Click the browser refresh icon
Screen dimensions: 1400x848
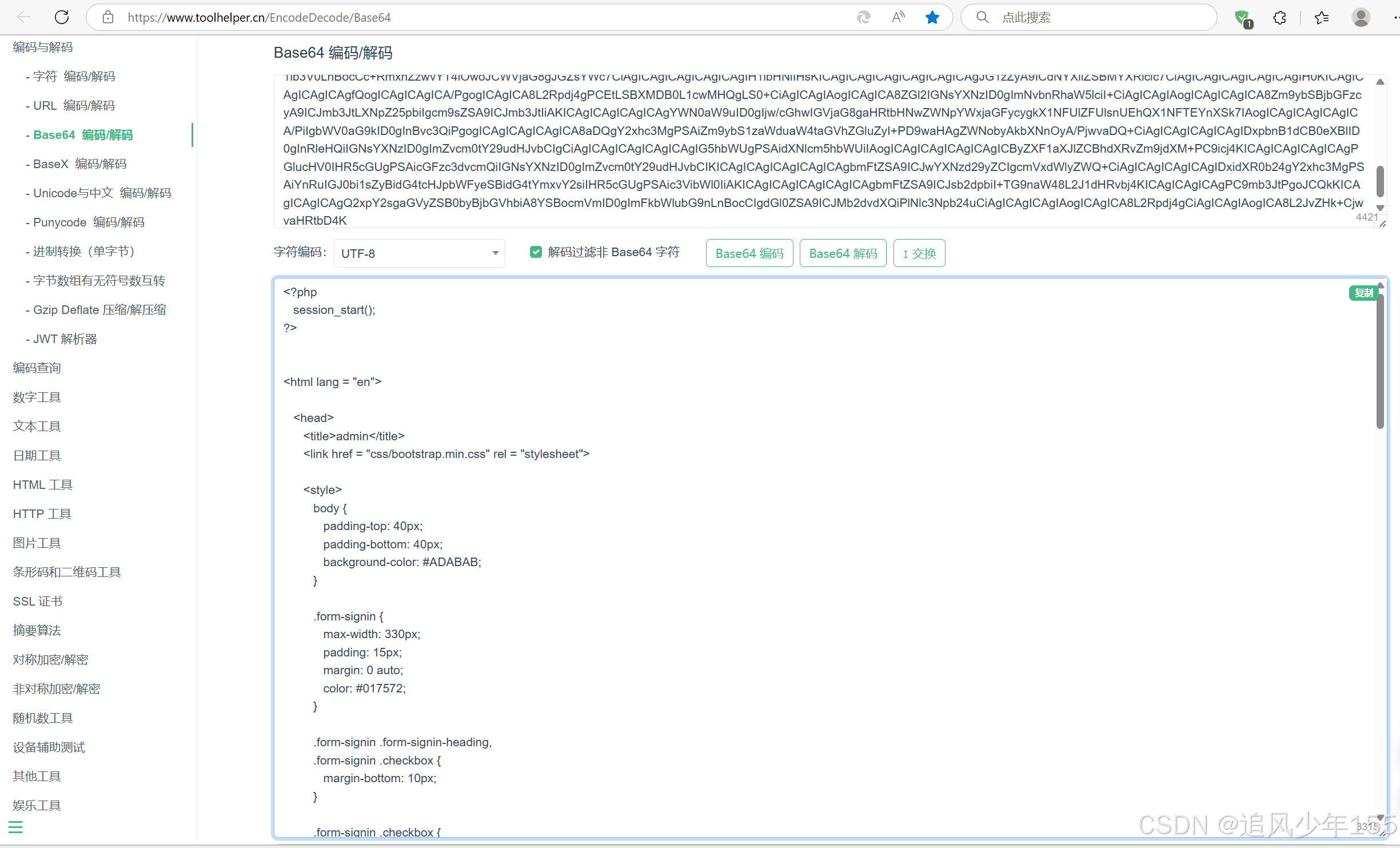pyautogui.click(x=62, y=17)
